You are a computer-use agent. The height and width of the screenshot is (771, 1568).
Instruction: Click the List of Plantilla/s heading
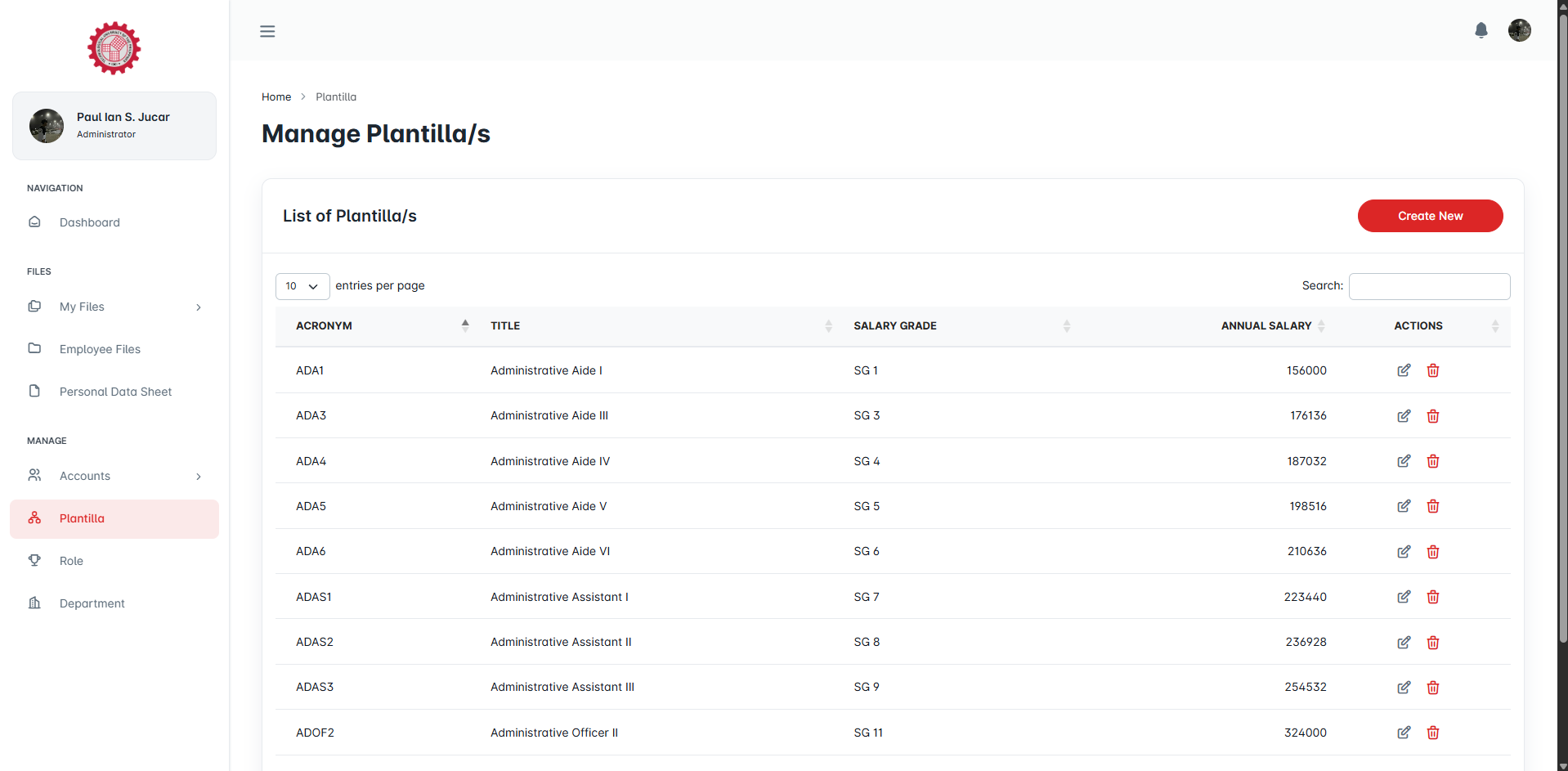350,216
